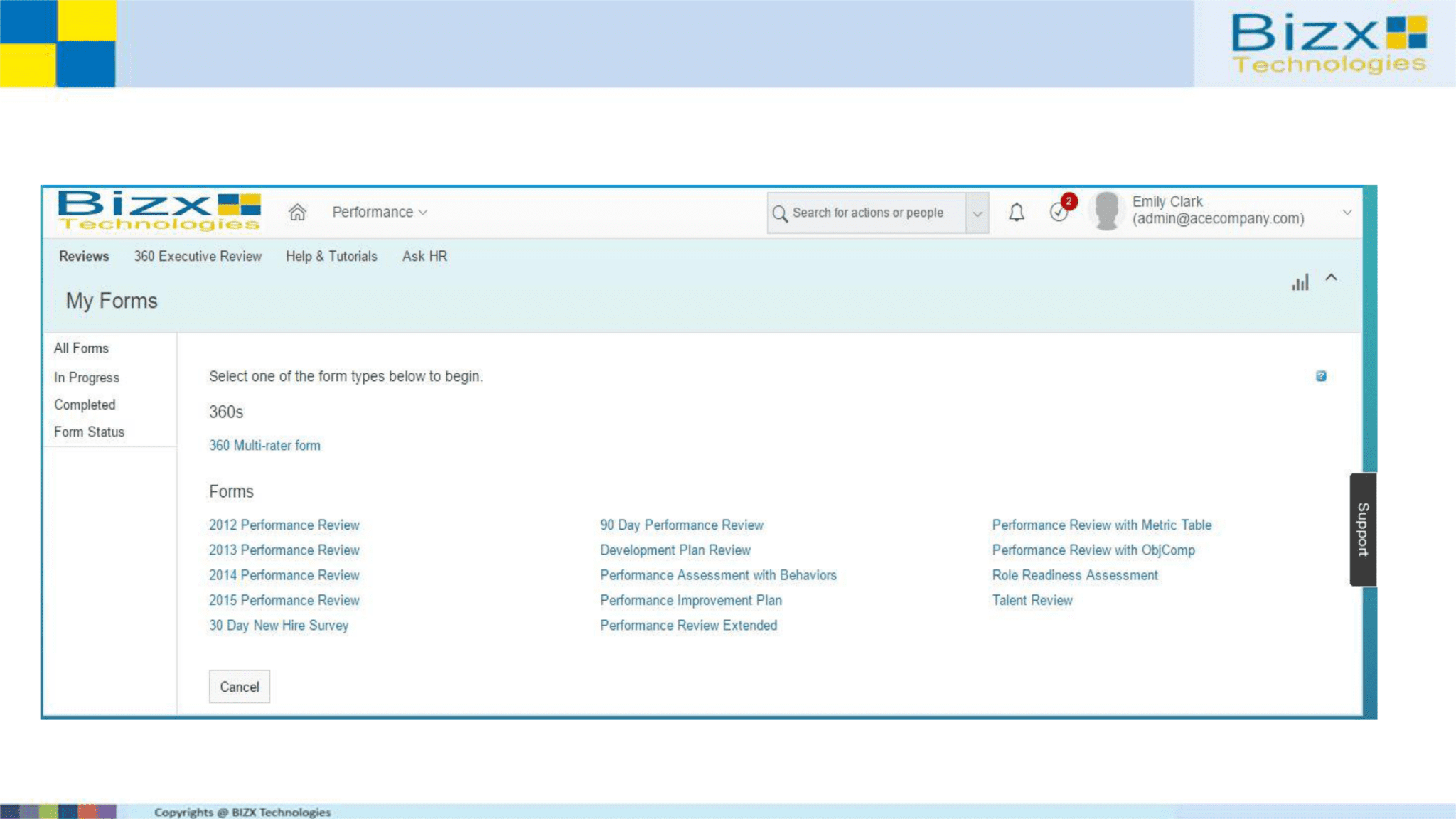The image size is (1456, 819).
Task: Click the magnifier icon in the search box
Action: pyautogui.click(x=780, y=213)
